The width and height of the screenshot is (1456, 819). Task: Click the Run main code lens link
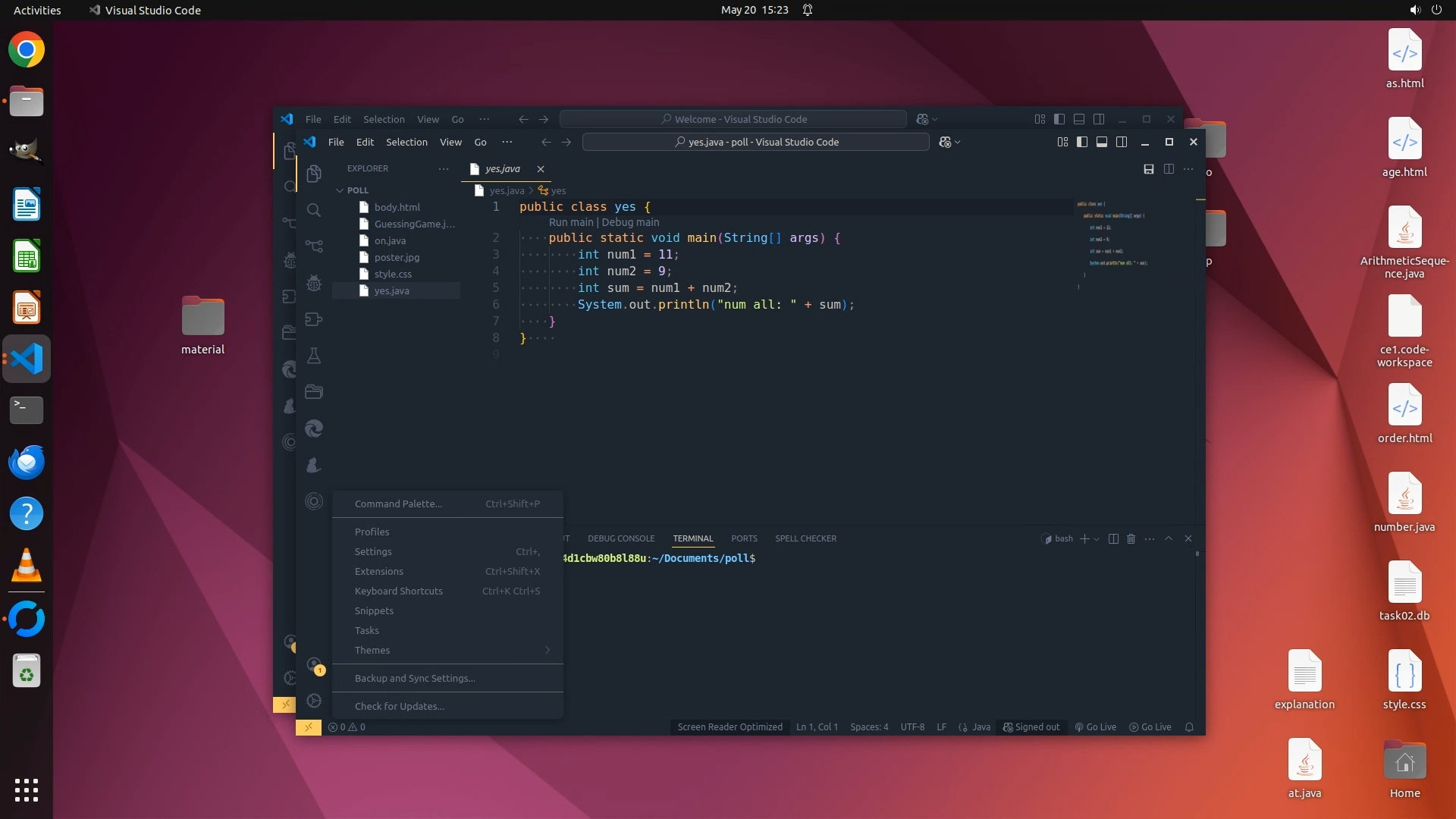[x=570, y=222]
